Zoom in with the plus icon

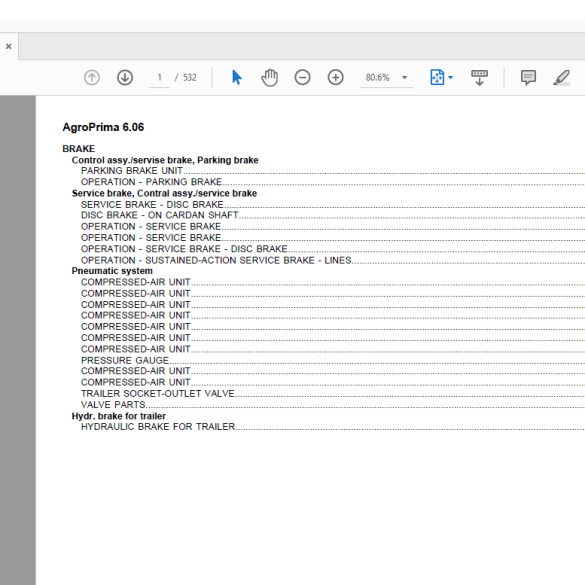tap(335, 78)
